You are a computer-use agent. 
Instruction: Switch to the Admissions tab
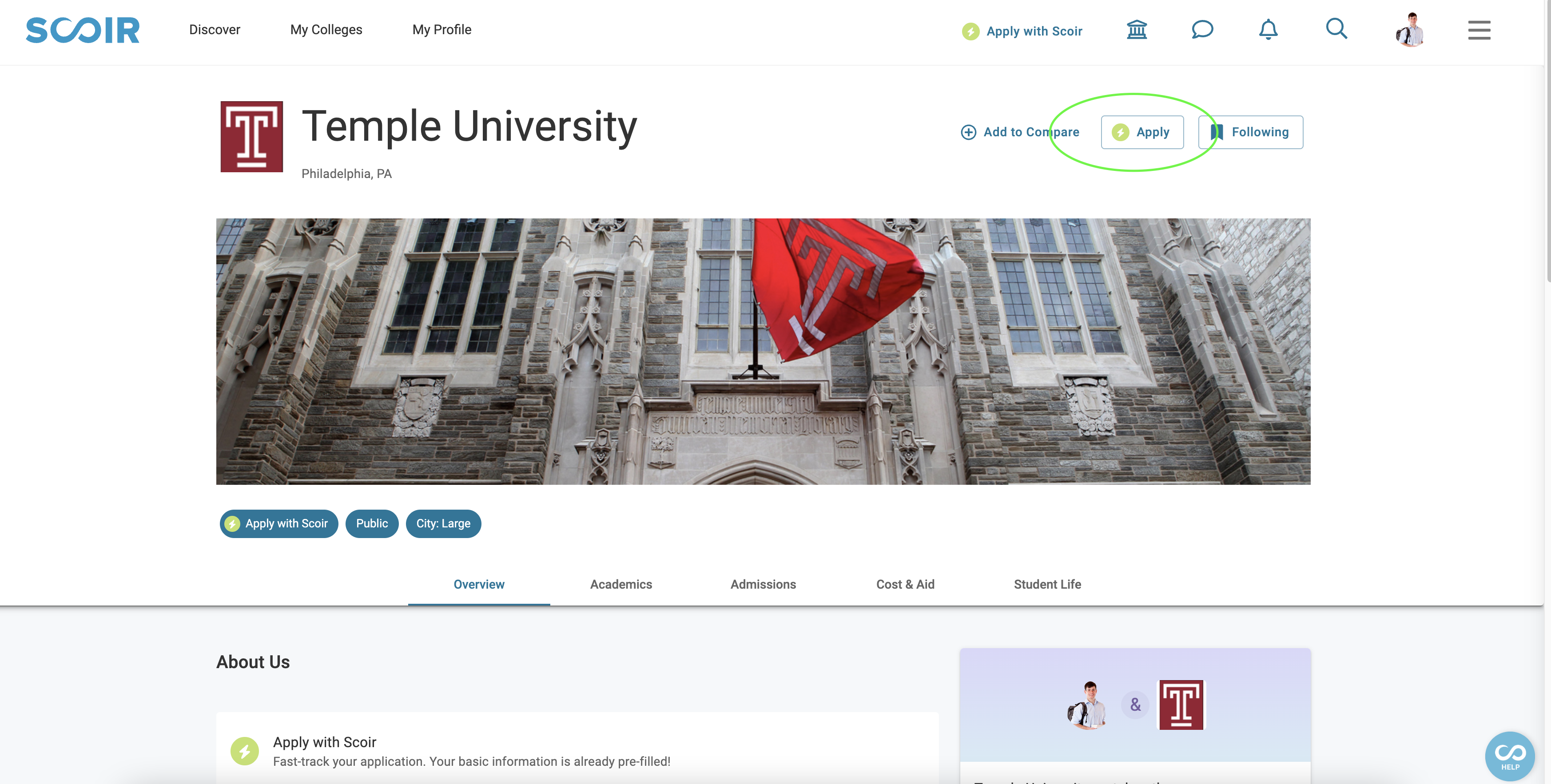click(x=763, y=584)
